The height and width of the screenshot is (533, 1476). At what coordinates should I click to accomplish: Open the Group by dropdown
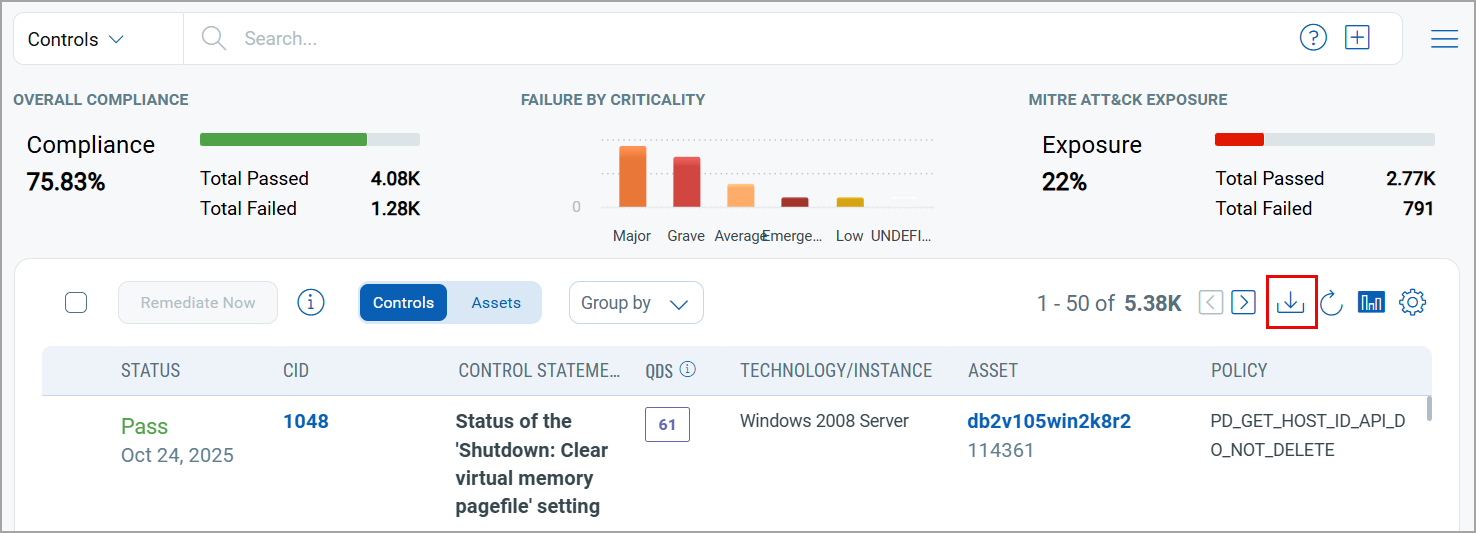[636, 303]
